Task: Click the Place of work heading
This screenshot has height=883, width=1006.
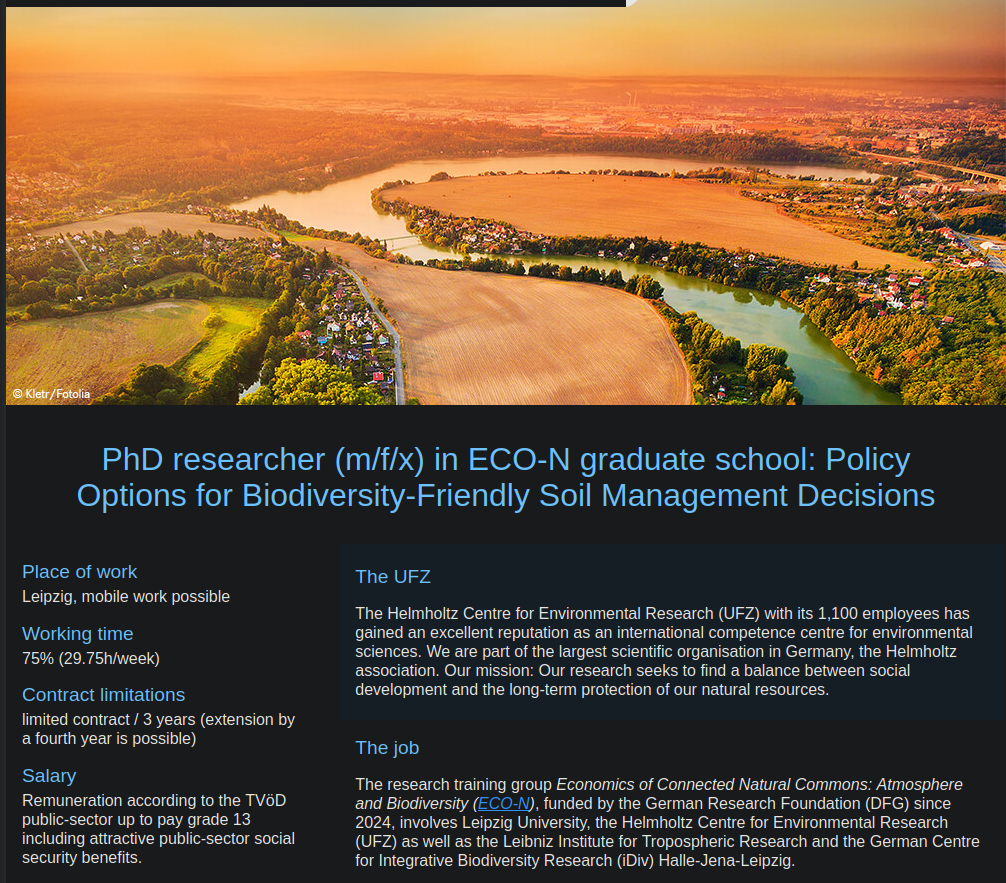Action: point(80,572)
